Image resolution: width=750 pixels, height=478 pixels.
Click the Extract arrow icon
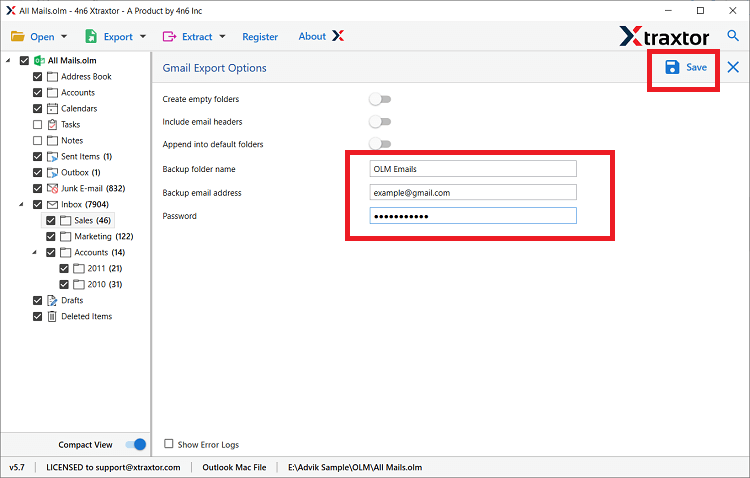click(x=169, y=36)
